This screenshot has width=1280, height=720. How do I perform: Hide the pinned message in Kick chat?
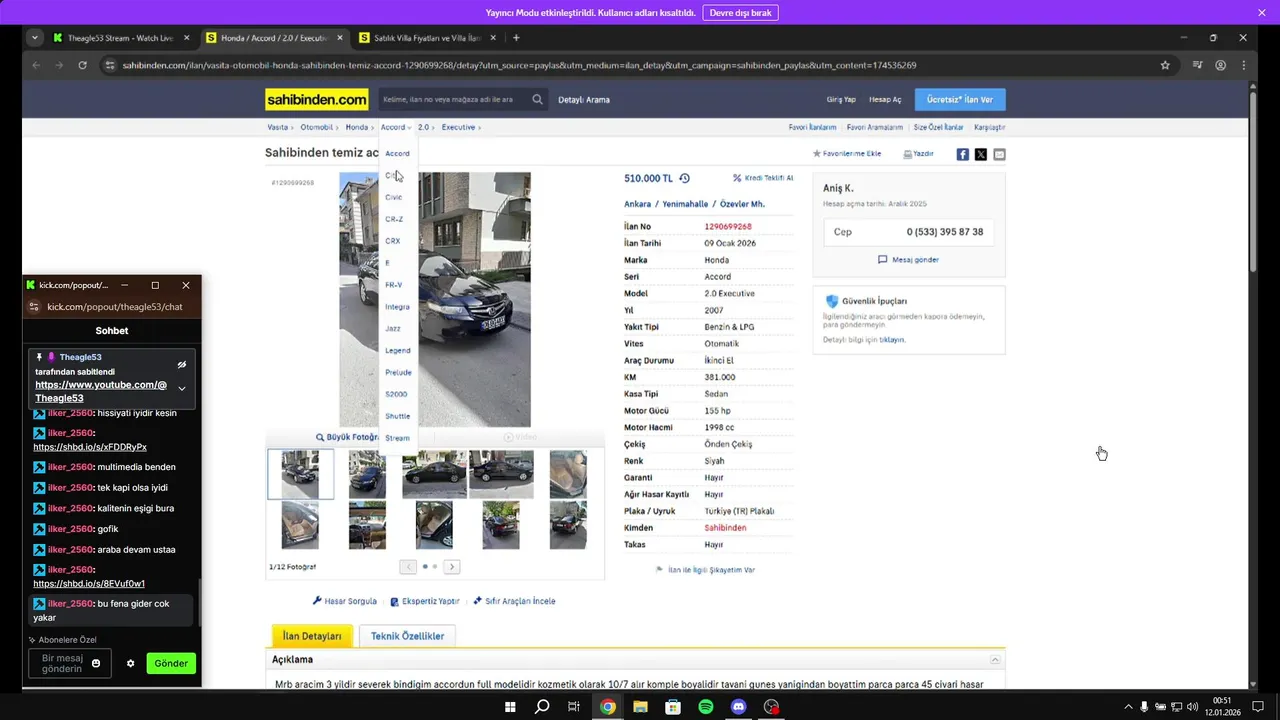click(x=181, y=364)
